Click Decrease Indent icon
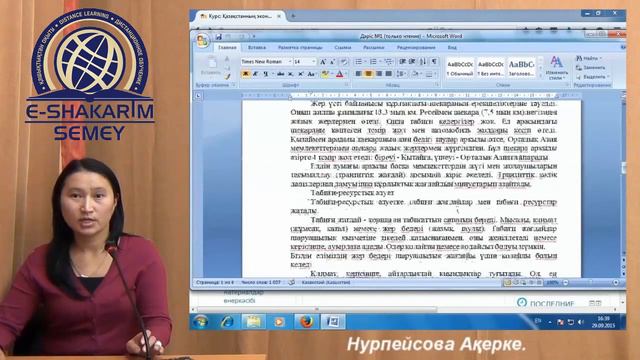 (402, 62)
